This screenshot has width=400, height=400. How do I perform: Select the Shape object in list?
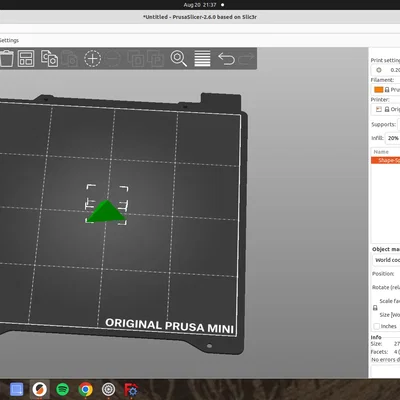click(x=386, y=160)
